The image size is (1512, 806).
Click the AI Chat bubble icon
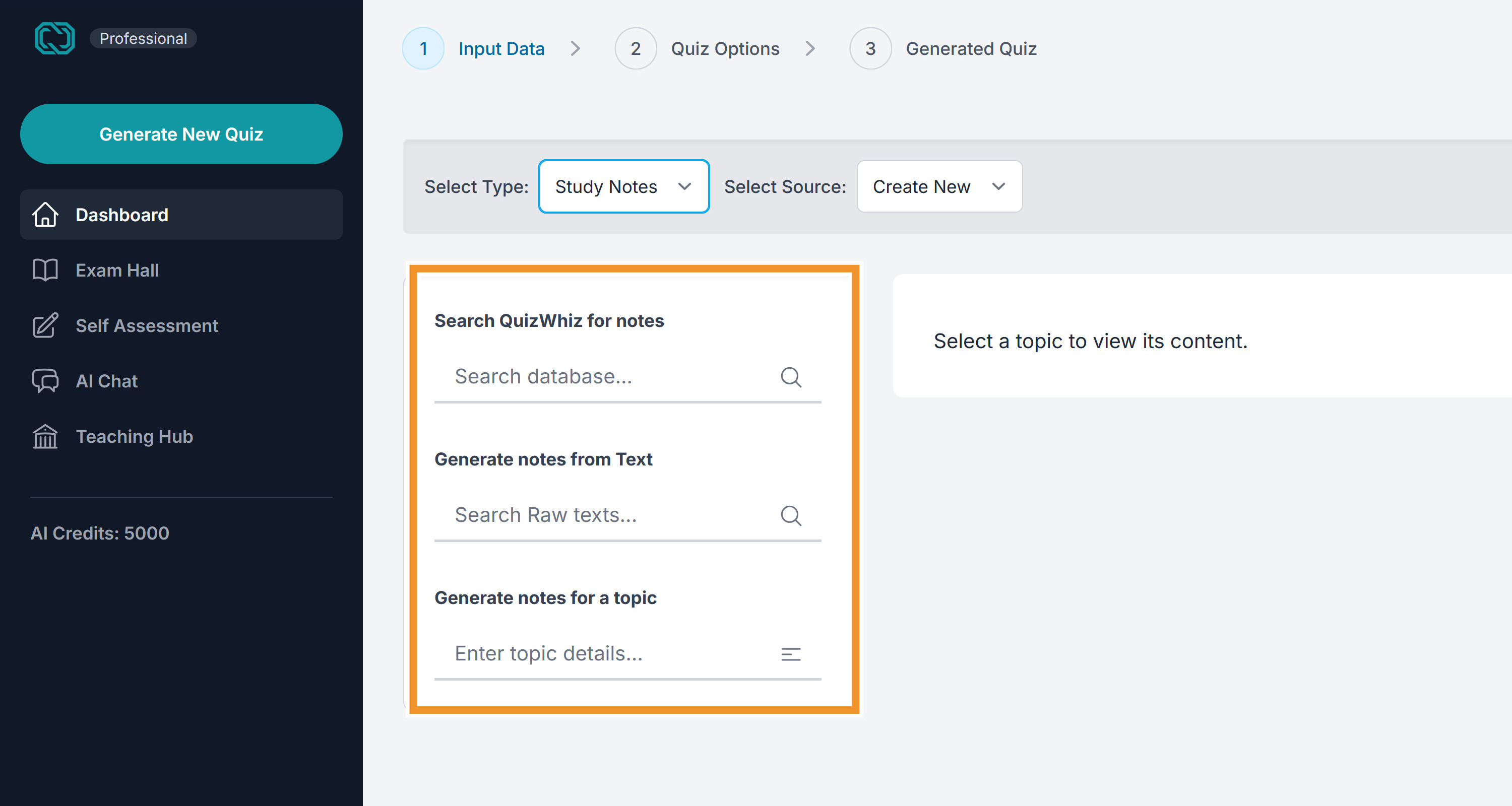[45, 381]
